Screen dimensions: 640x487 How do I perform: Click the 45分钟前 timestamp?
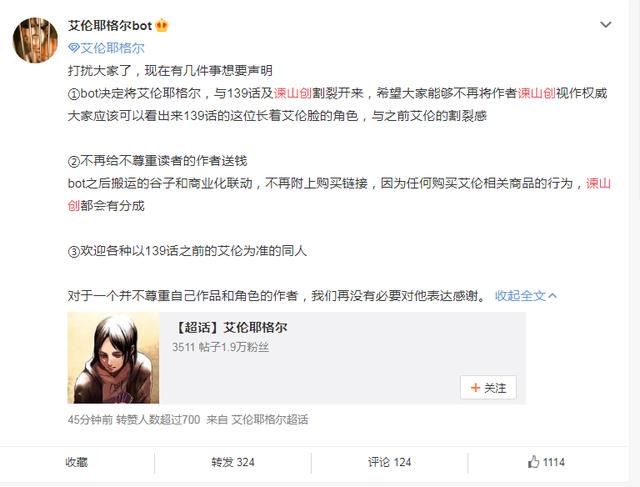90,420
